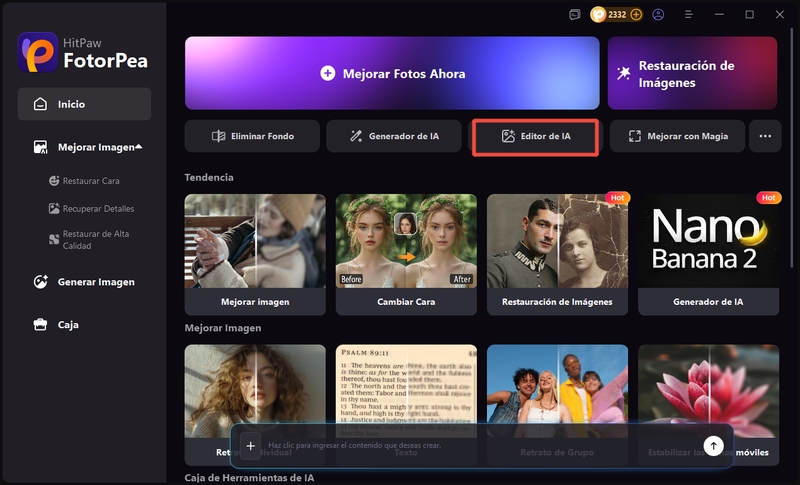Viewport: 800px width, 485px height.
Task: Click the Caja toolbox icon
Action: click(40, 325)
